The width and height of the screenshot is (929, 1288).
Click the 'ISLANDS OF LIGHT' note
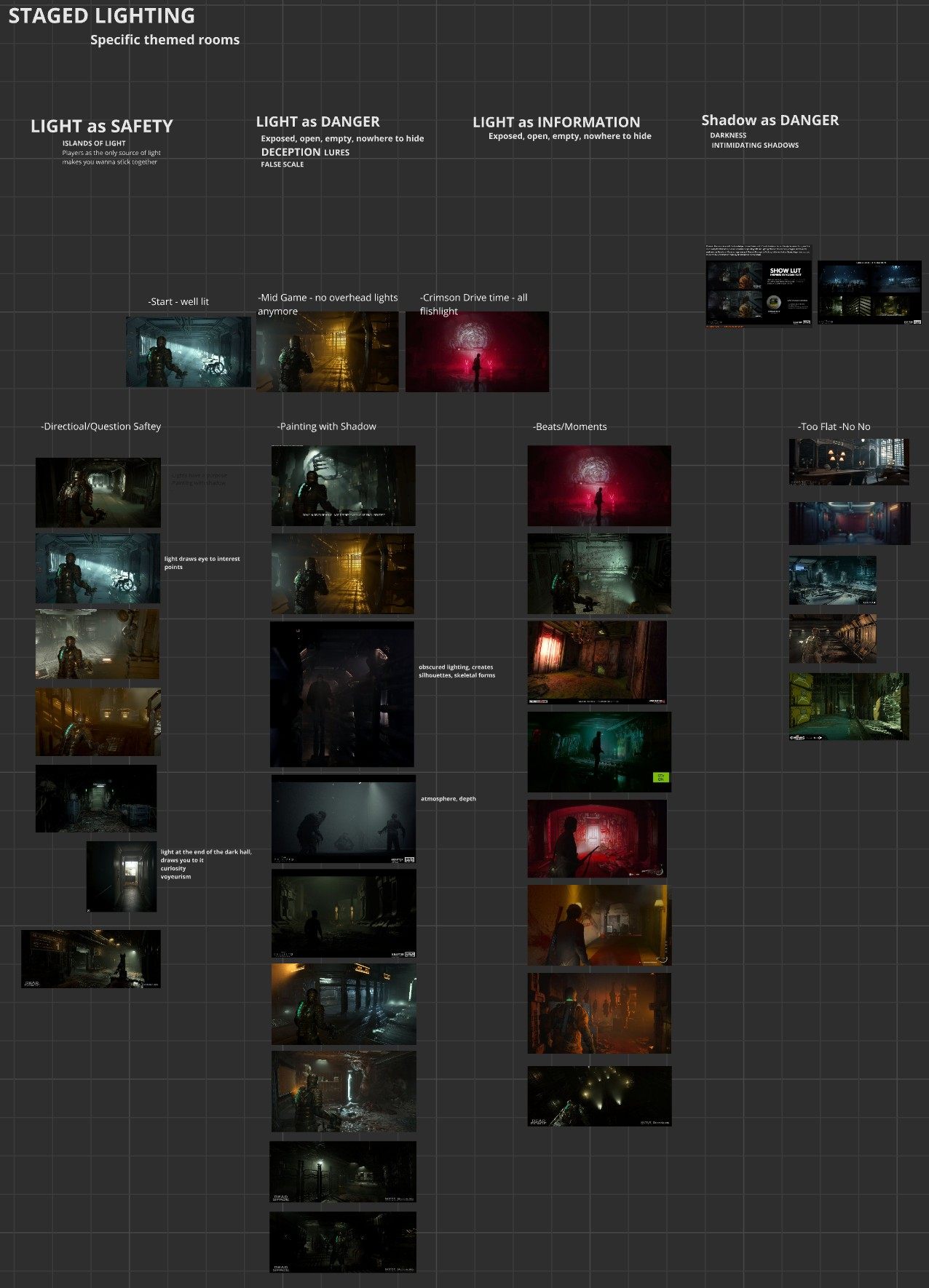(x=94, y=143)
